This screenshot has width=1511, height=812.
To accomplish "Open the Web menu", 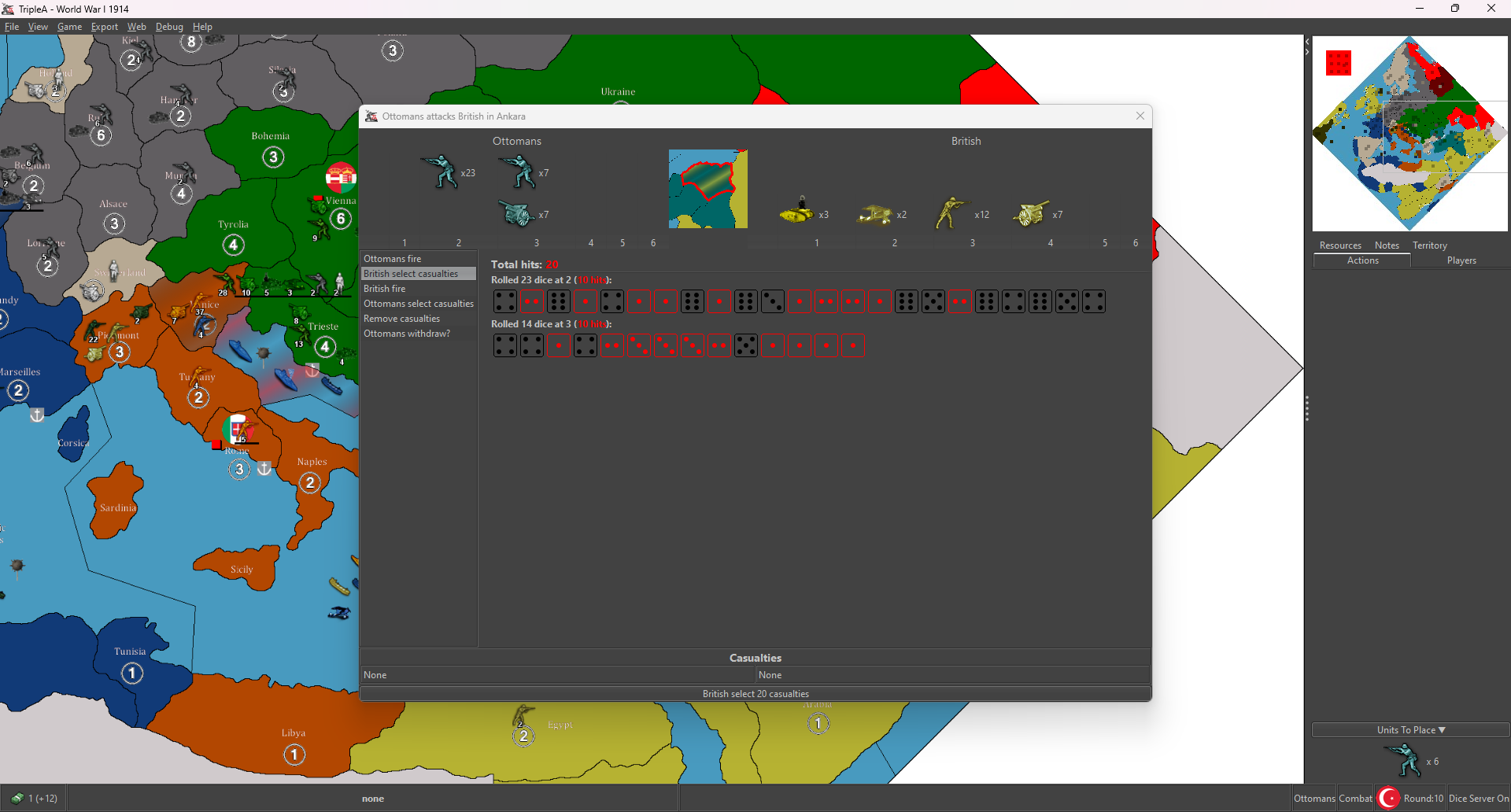I will click(x=137, y=26).
